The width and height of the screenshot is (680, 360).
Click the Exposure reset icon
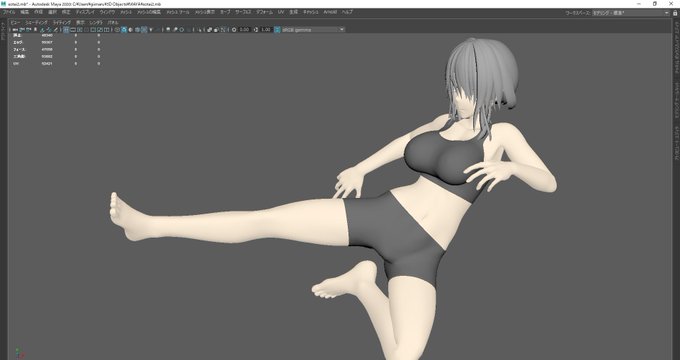coord(234,29)
